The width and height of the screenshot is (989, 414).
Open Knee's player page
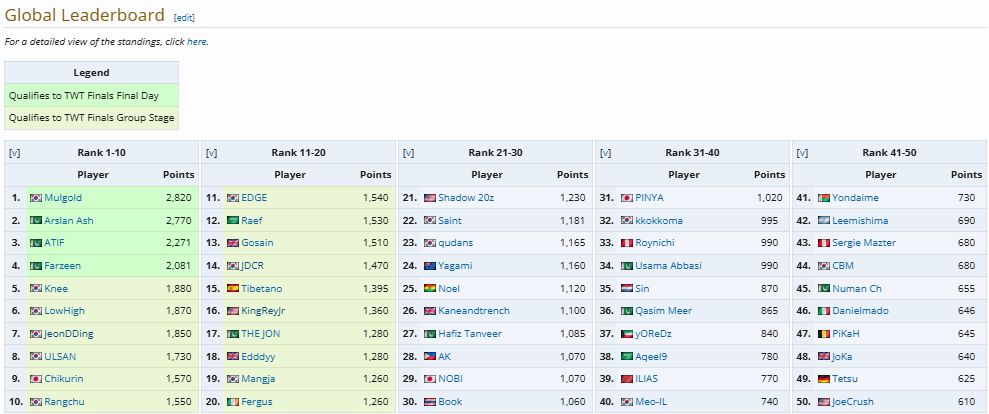tap(56, 289)
